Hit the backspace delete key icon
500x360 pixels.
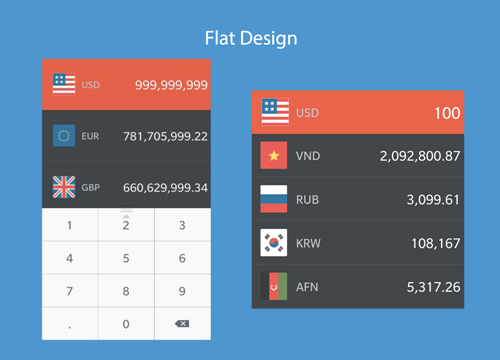point(182,323)
